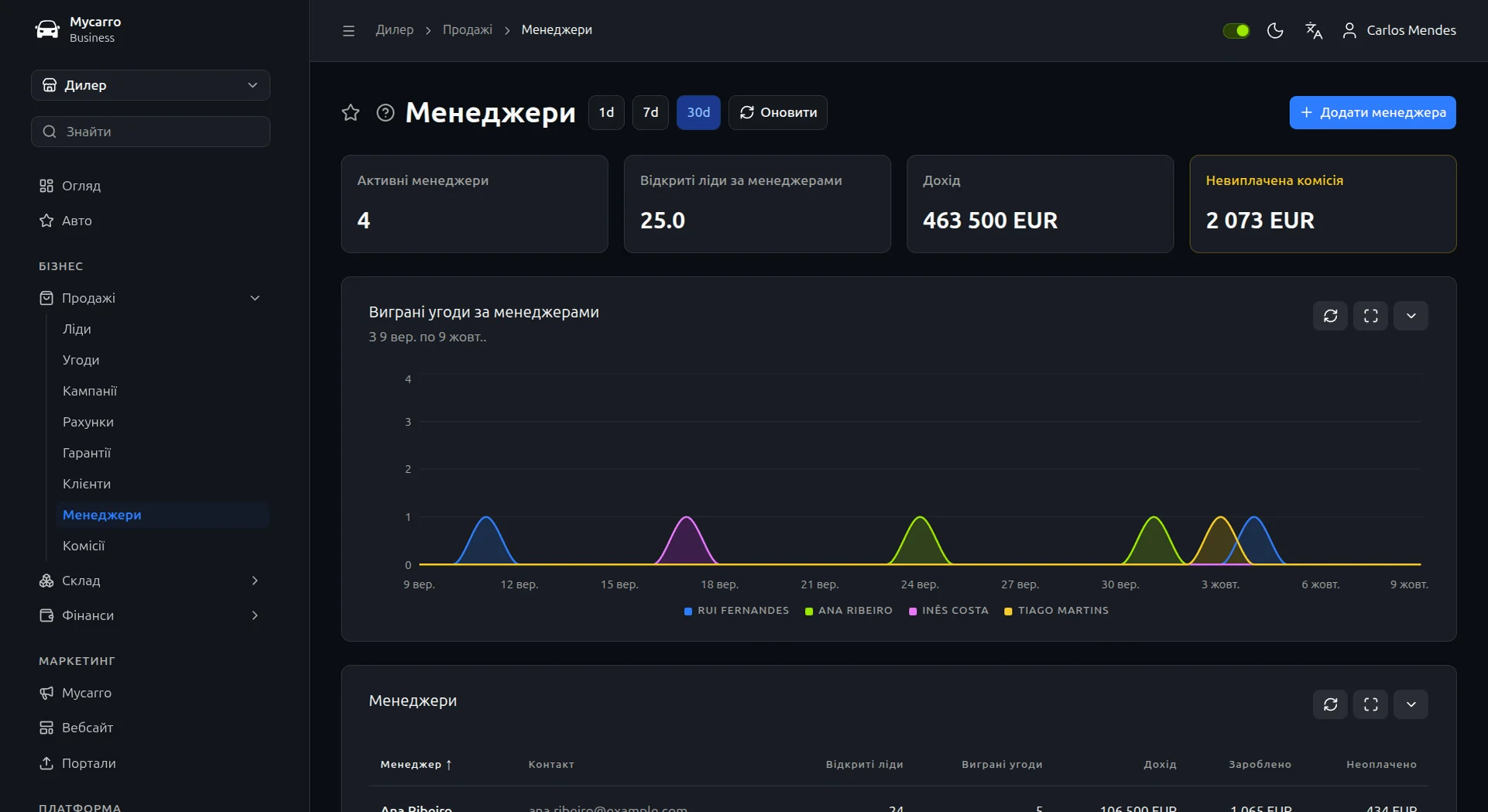Open the language translation icon
The width and height of the screenshot is (1488, 812).
1314,30
